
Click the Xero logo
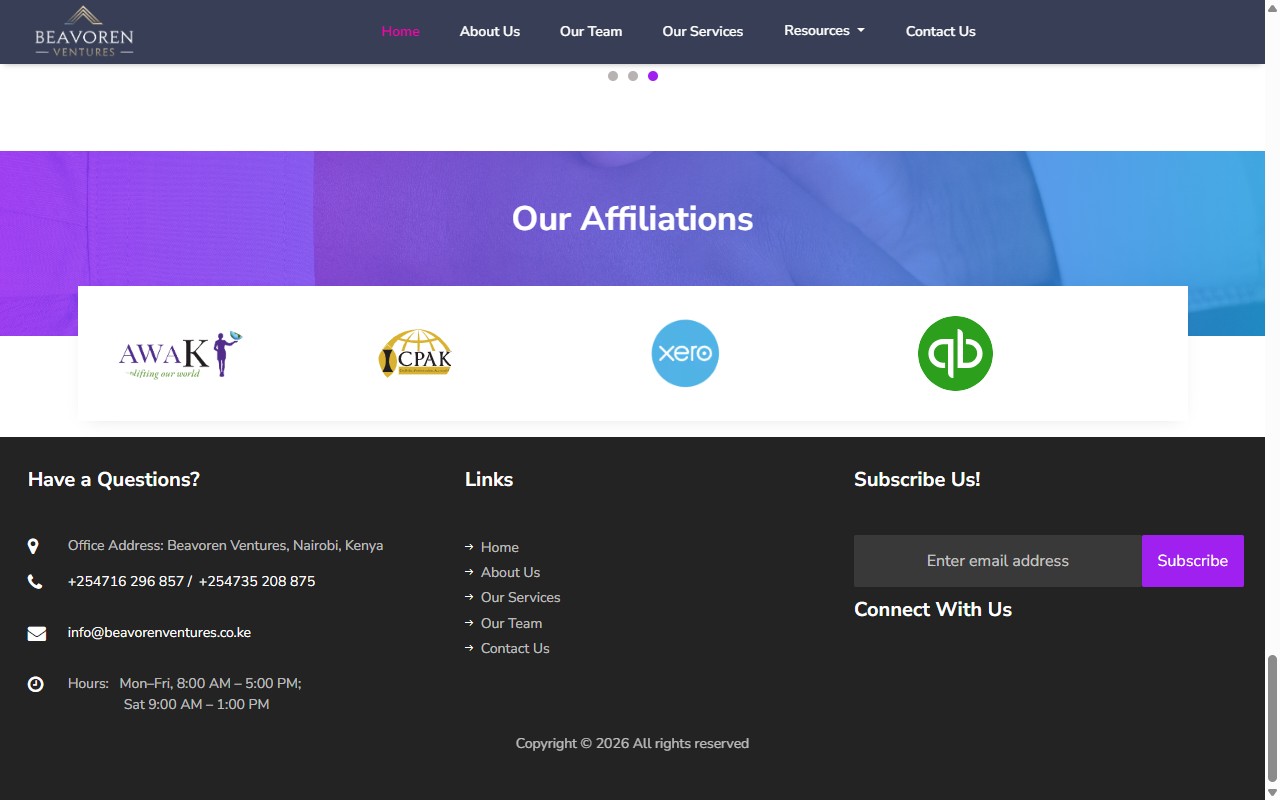coord(685,353)
